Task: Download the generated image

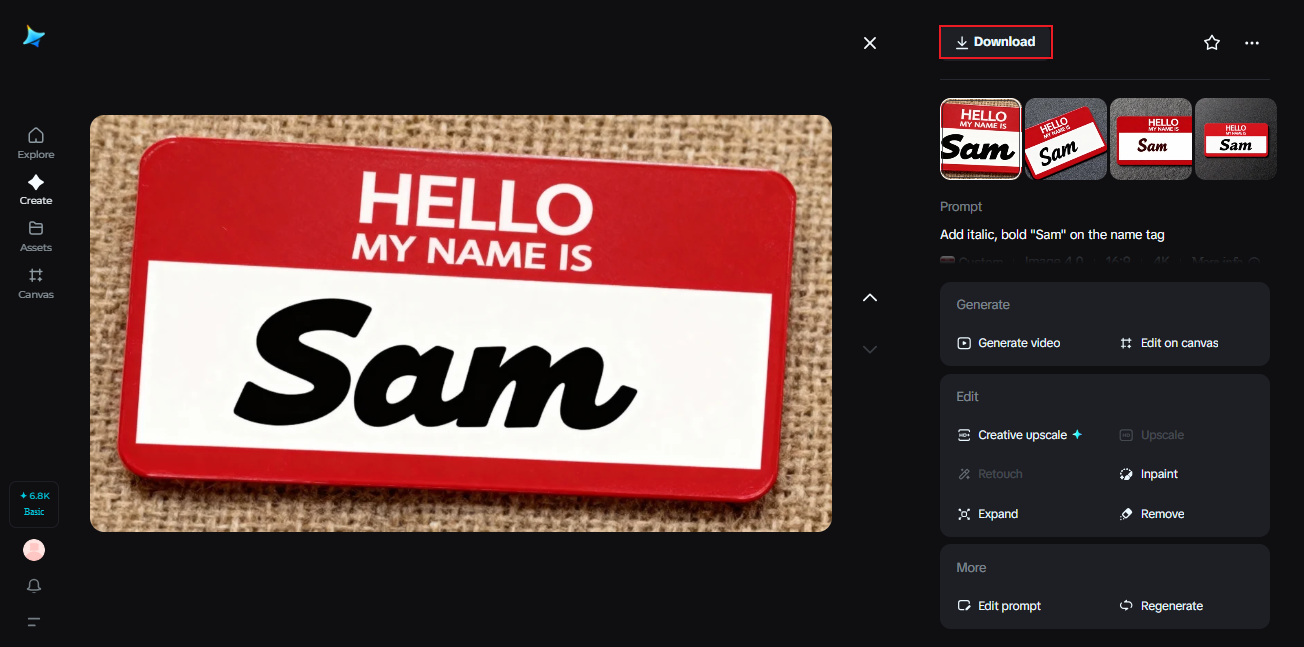Action: pyautogui.click(x=996, y=41)
